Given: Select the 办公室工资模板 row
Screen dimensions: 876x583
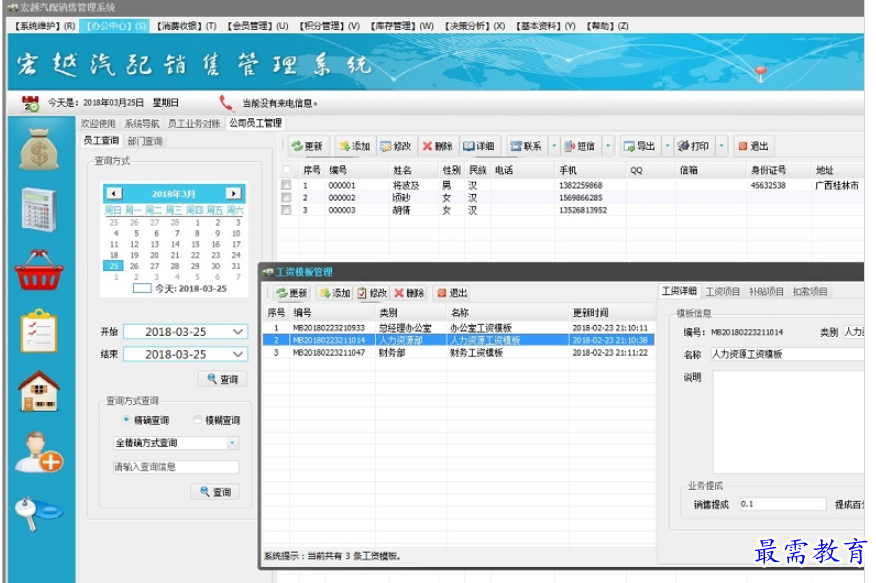Looking at the screenshot, I should click(458, 328).
